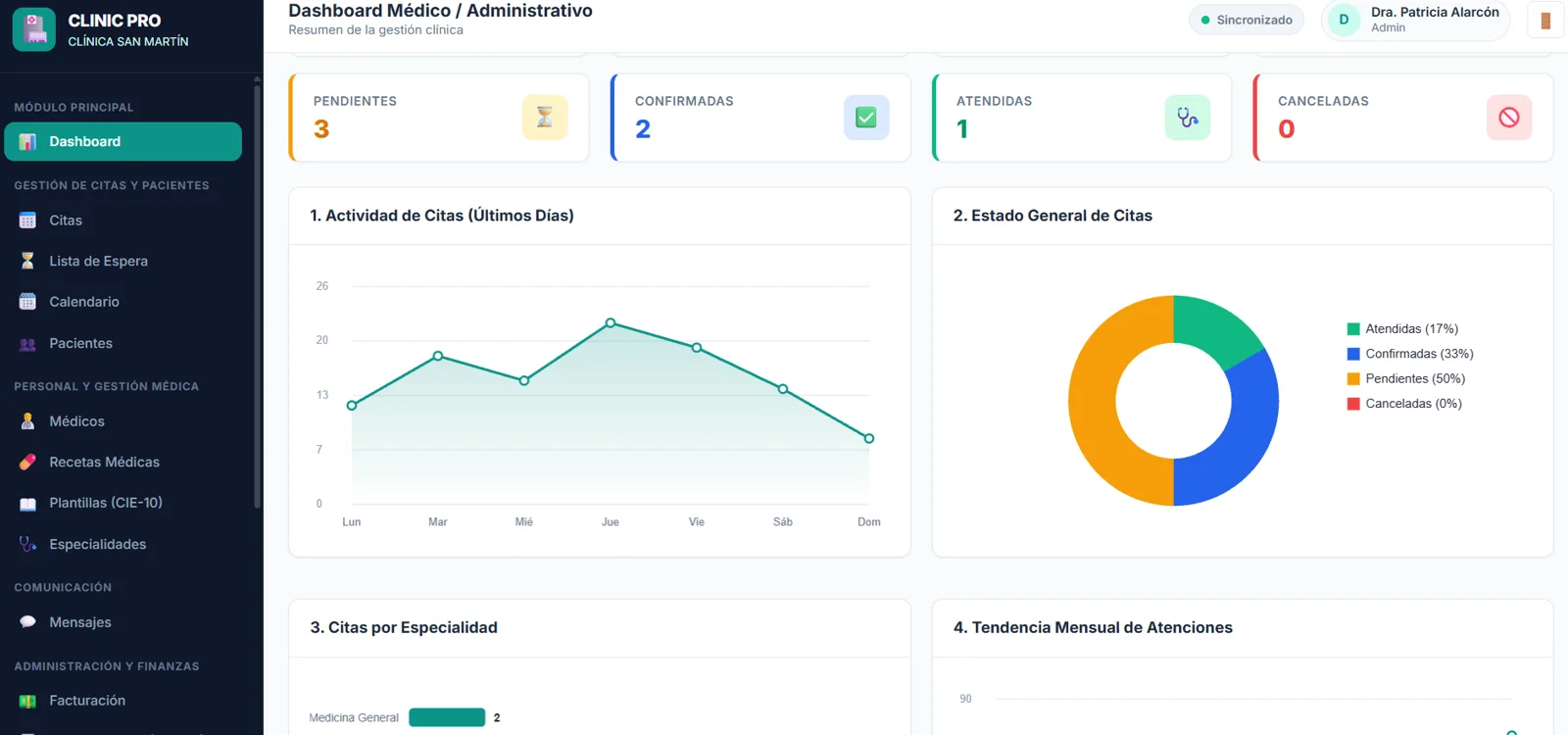Click the Calendario sidebar icon
This screenshot has height=735, width=1568.
(27, 302)
